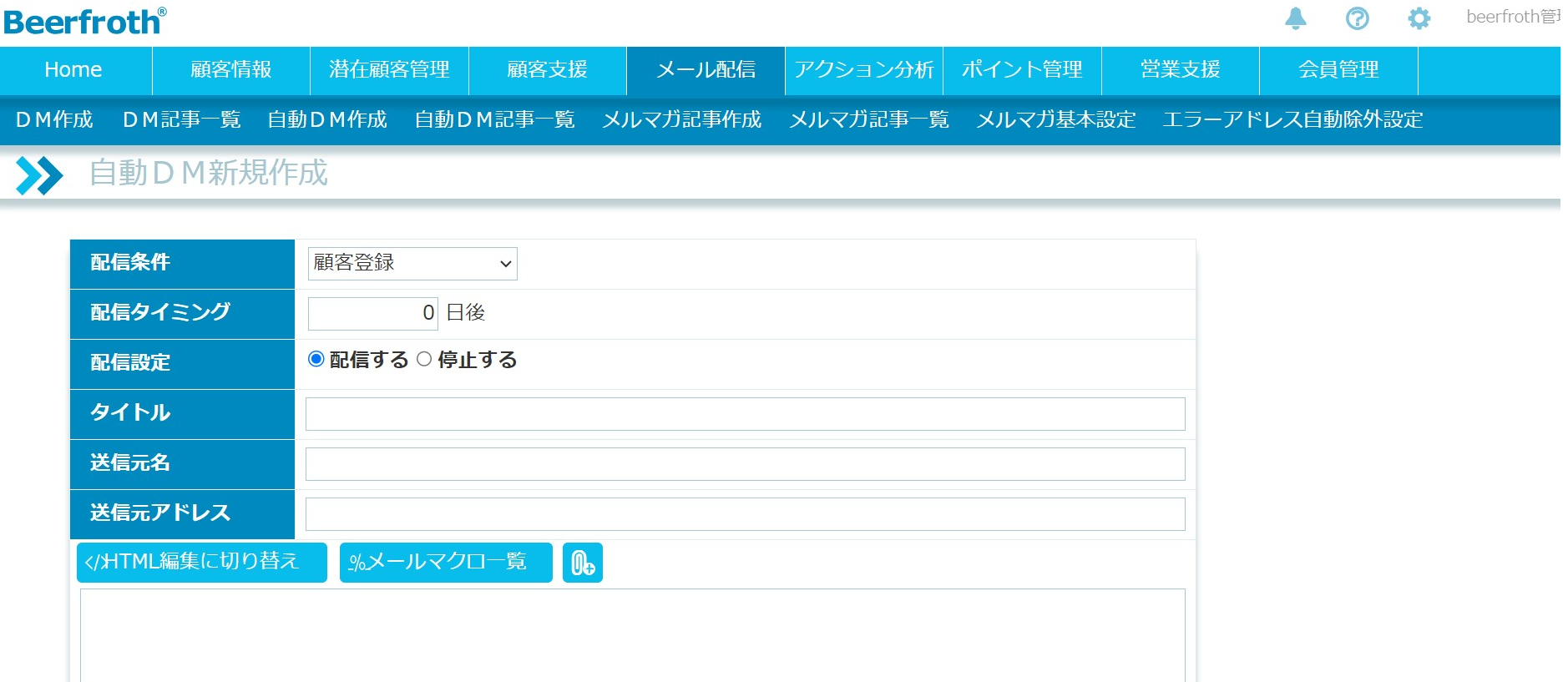The height and width of the screenshot is (682, 1568).
Task: Open メルマガ基本設定 submenu item
Action: [x=1055, y=120]
